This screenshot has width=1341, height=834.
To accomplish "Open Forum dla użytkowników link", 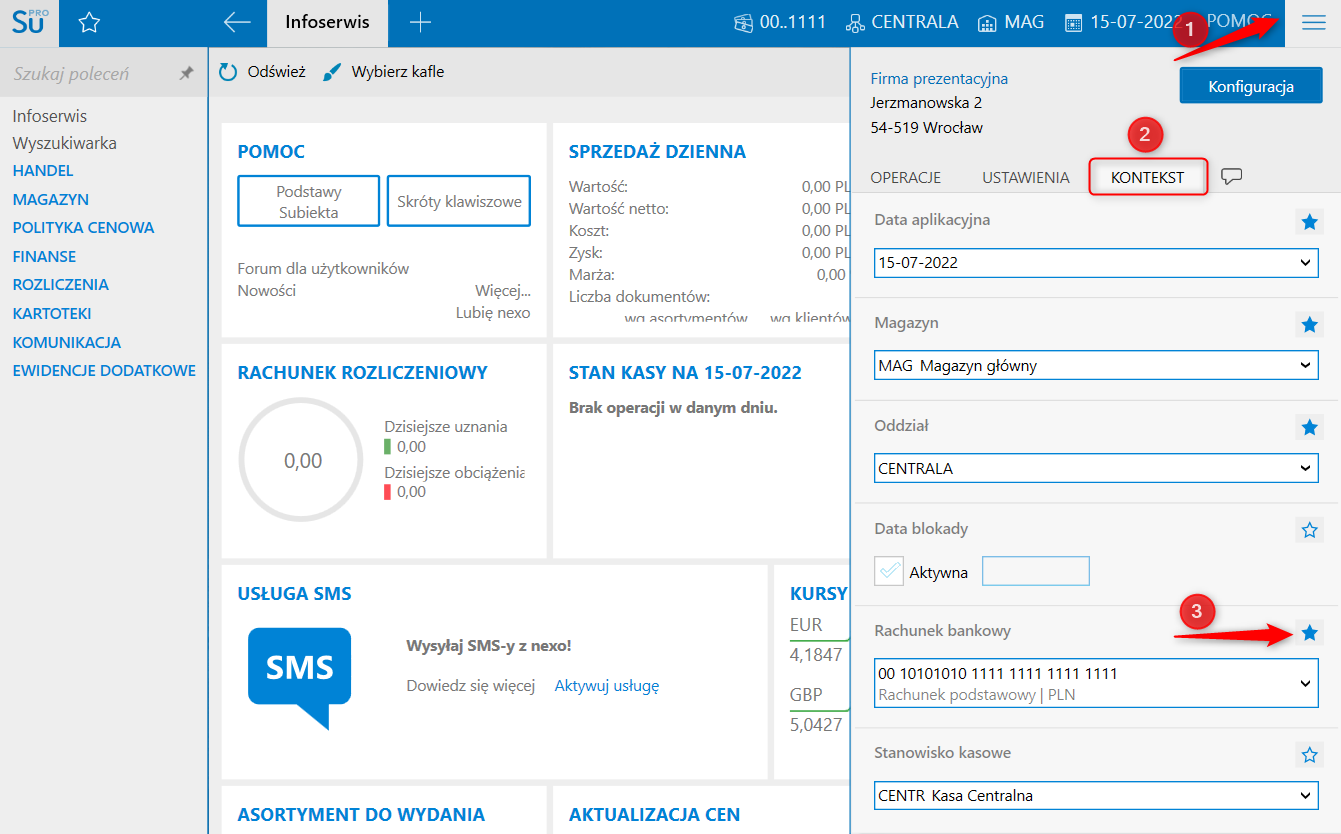I will pyautogui.click(x=323, y=268).
